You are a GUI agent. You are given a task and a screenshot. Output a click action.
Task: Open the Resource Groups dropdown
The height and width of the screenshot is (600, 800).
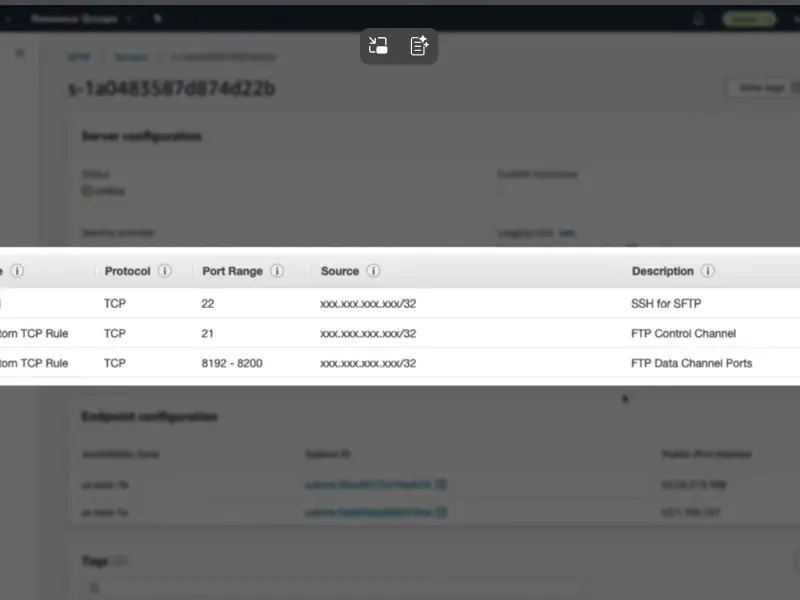pos(76,17)
